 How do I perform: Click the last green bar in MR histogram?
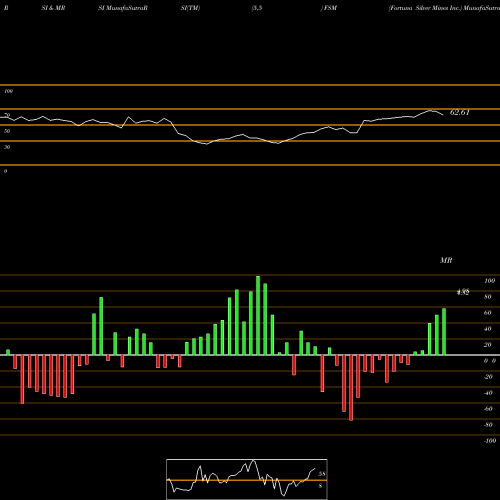pyautogui.click(x=444, y=332)
